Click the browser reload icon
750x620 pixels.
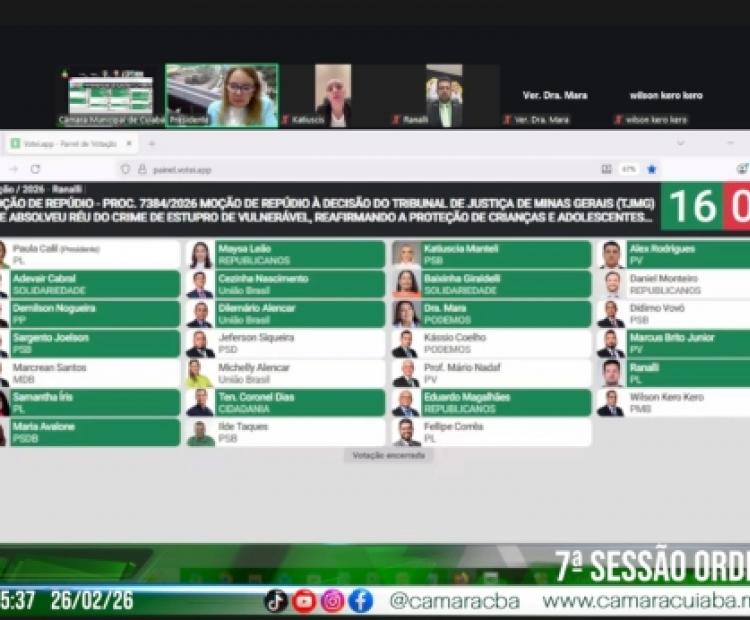pyautogui.click(x=35, y=170)
